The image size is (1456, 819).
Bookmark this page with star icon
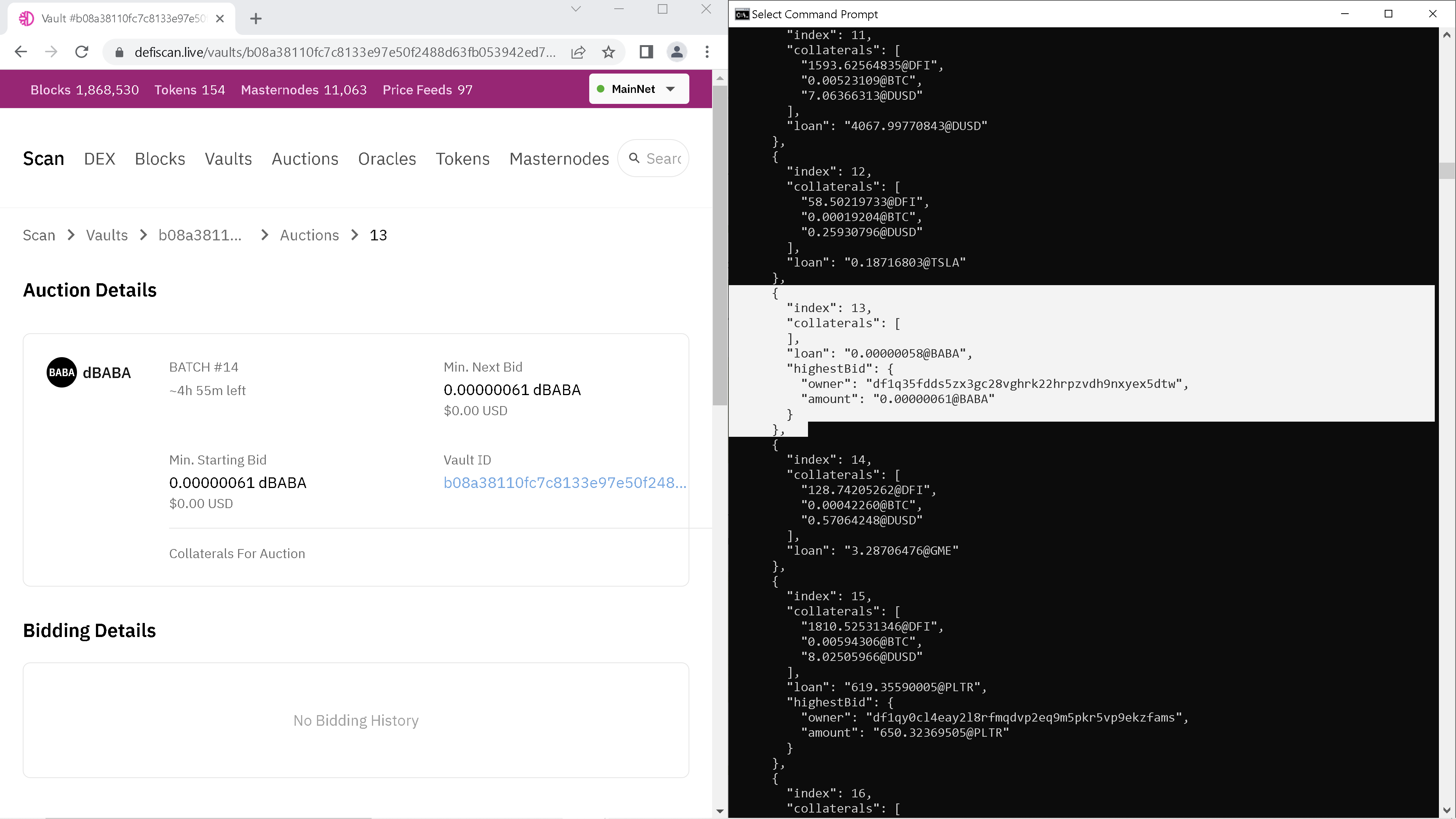click(x=608, y=52)
